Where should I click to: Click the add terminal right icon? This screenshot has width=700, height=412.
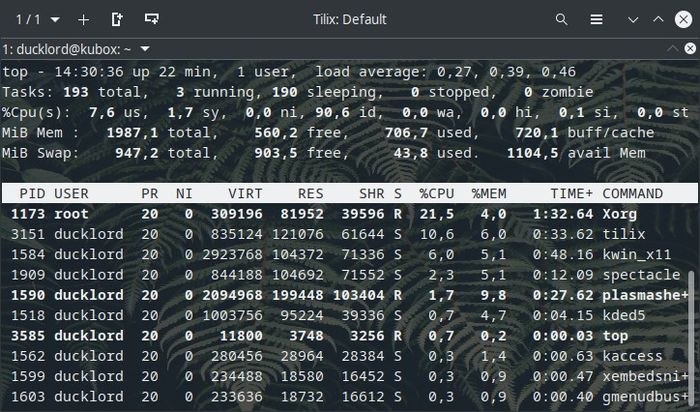[117, 19]
